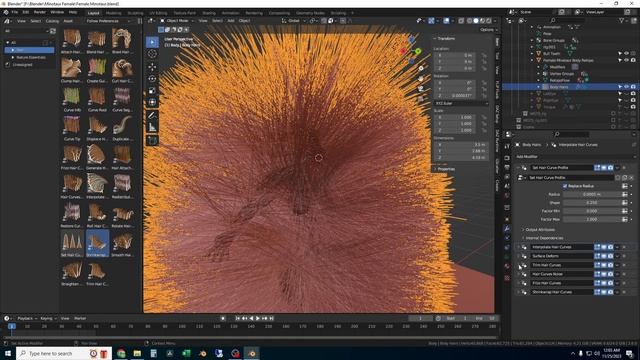Unlink the Set Hair Curve Profile node group
Image resolution: width=640 pixels, height=360 pixels.
pos(631,178)
